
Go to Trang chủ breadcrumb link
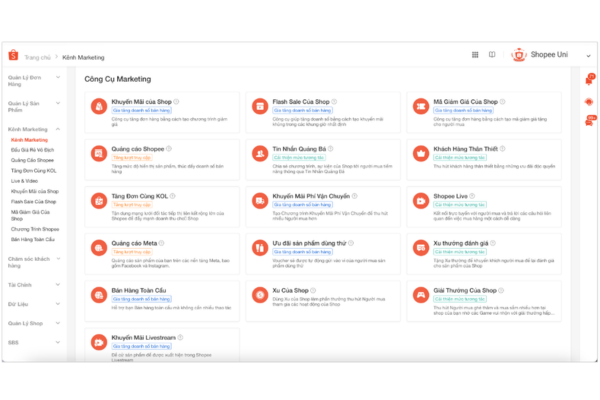(37, 57)
